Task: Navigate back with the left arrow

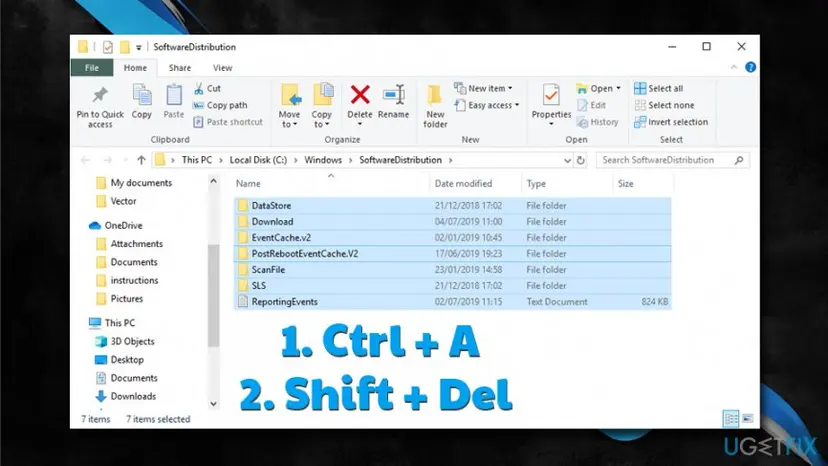Action: click(86, 160)
